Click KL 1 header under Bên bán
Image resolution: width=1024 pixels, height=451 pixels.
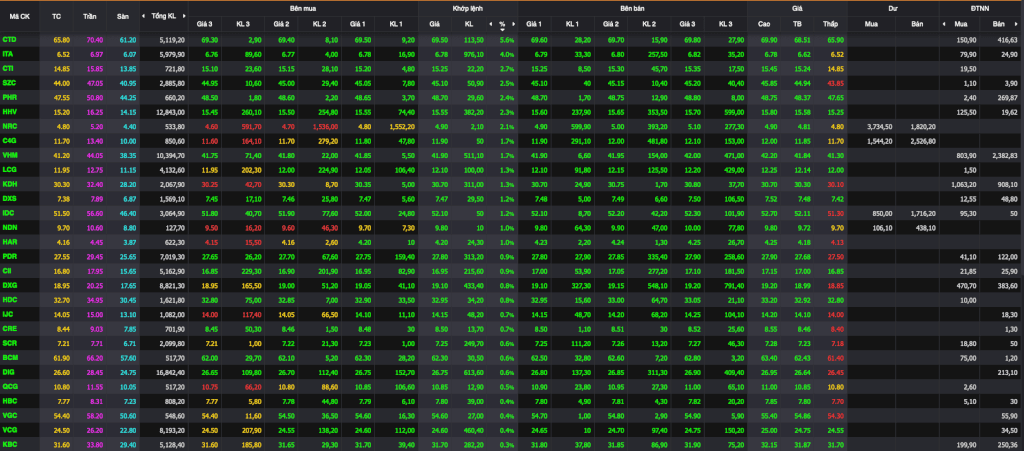(572, 24)
